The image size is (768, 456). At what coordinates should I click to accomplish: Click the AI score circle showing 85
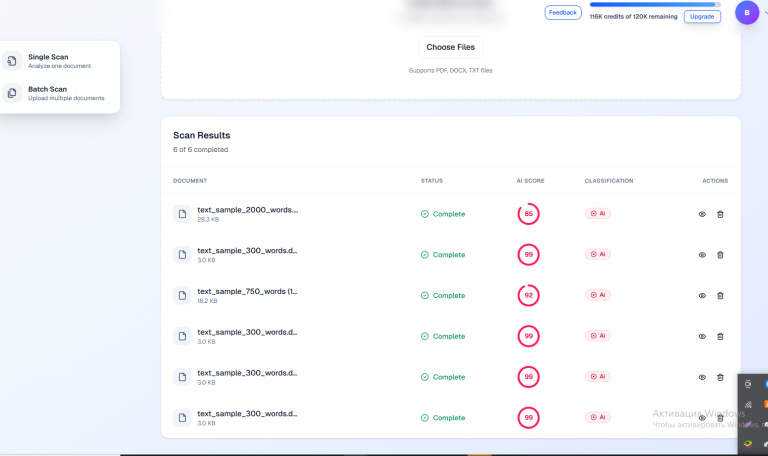click(x=528, y=214)
